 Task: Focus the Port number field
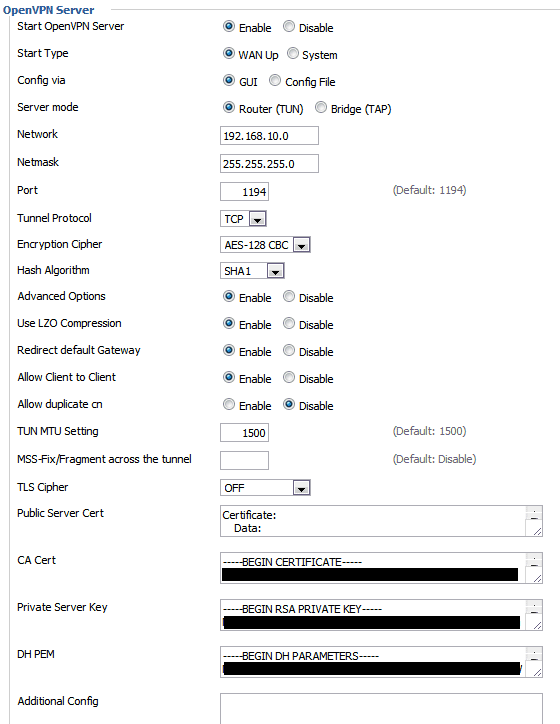[244, 192]
